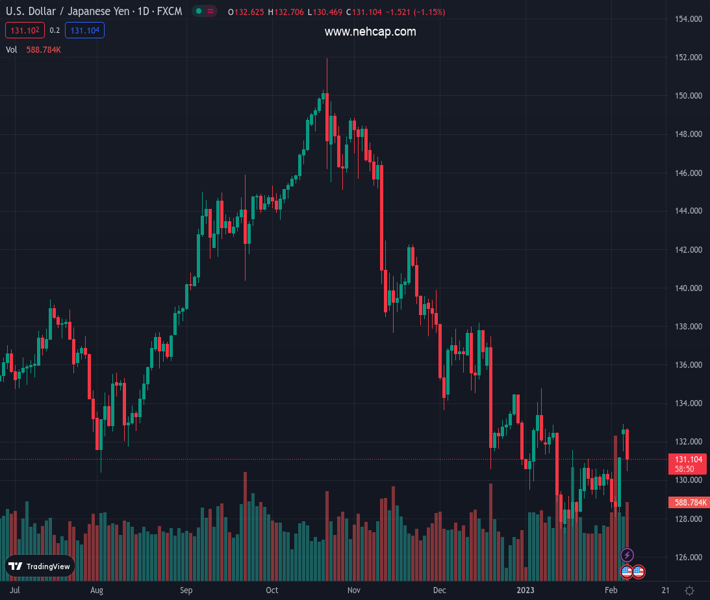Click the red data status indicator
The image size is (710, 600).
[x=212, y=12]
